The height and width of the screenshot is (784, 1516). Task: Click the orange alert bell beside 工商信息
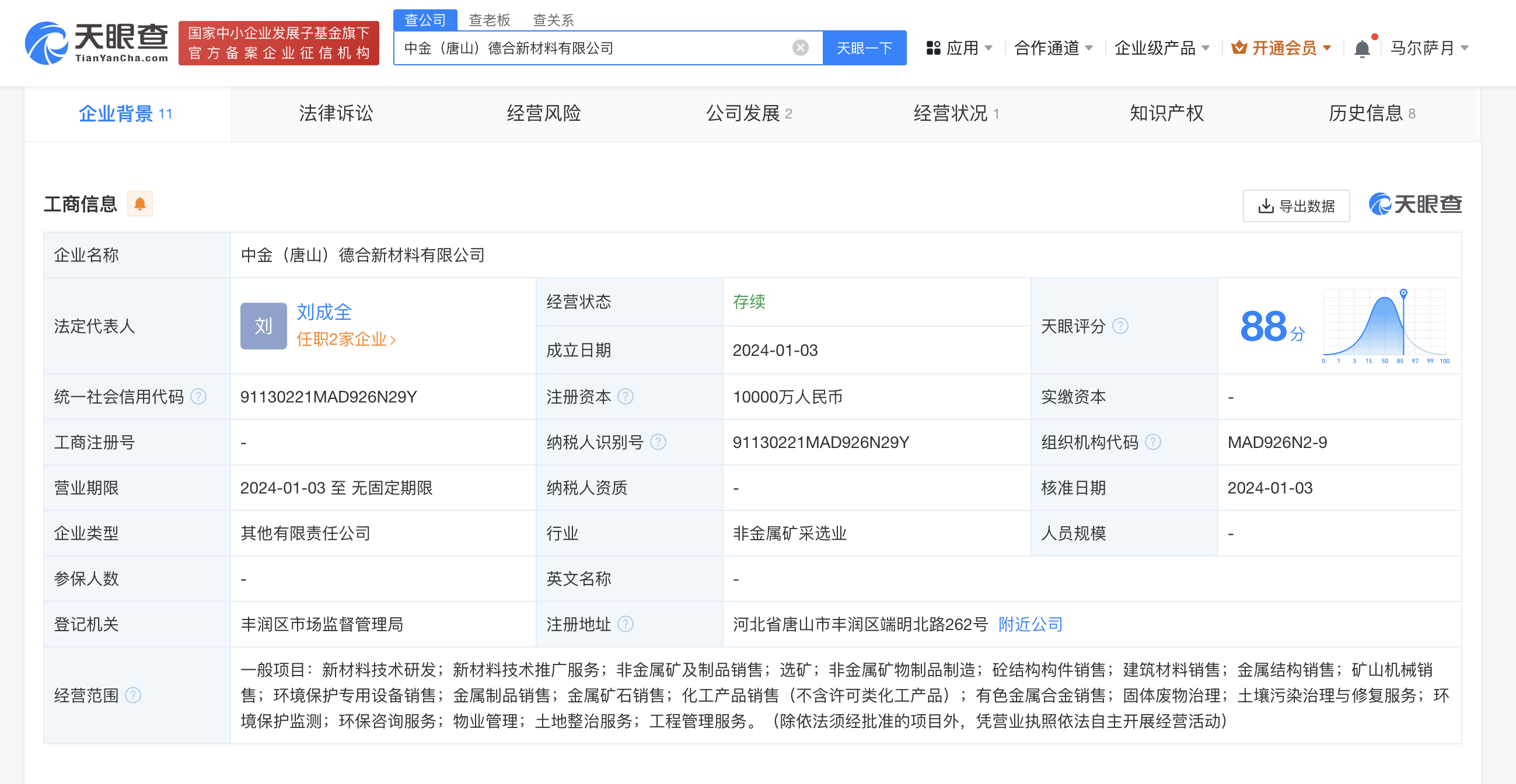[x=139, y=204]
